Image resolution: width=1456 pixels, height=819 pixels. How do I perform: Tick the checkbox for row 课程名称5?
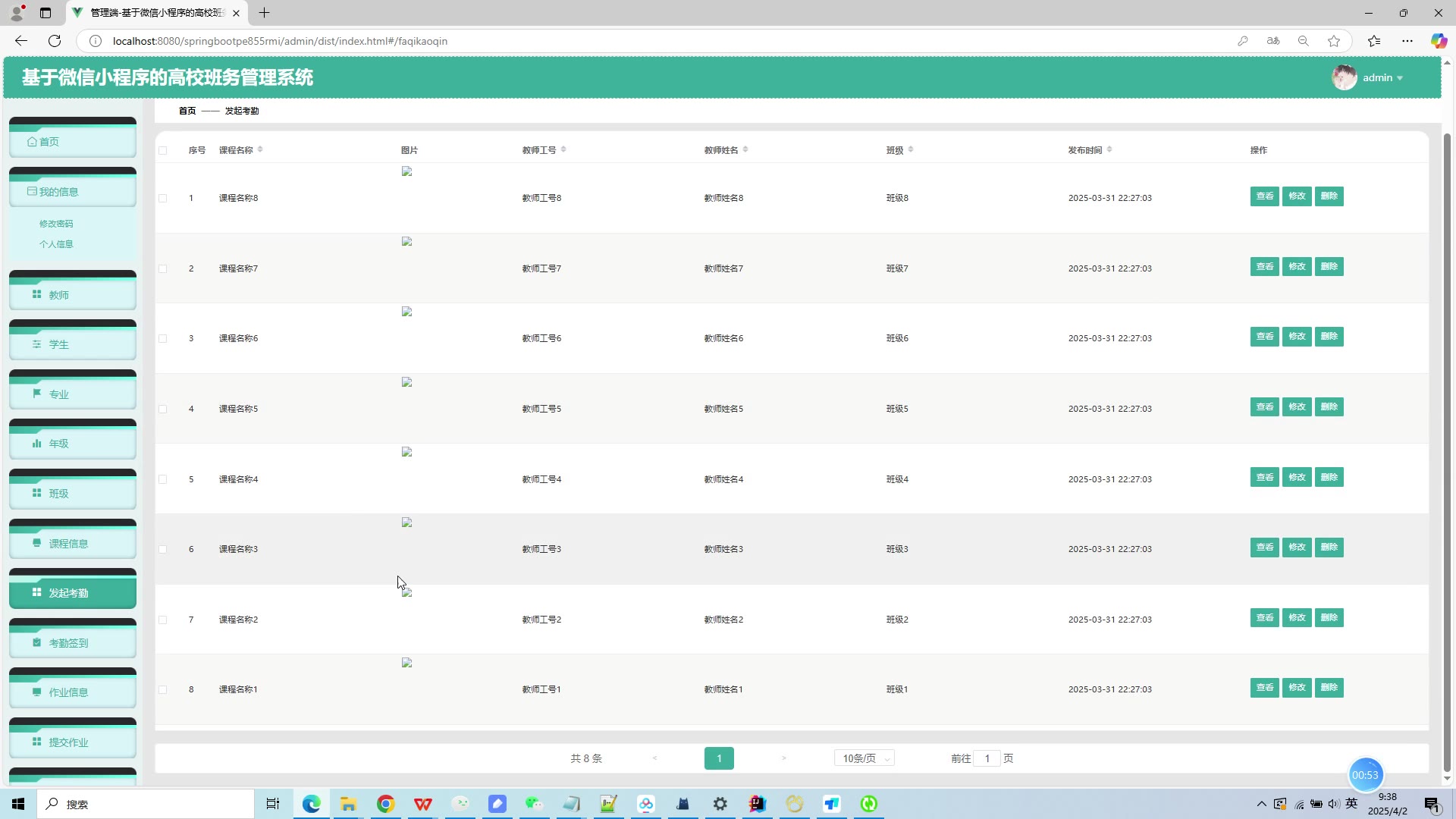pyautogui.click(x=163, y=409)
